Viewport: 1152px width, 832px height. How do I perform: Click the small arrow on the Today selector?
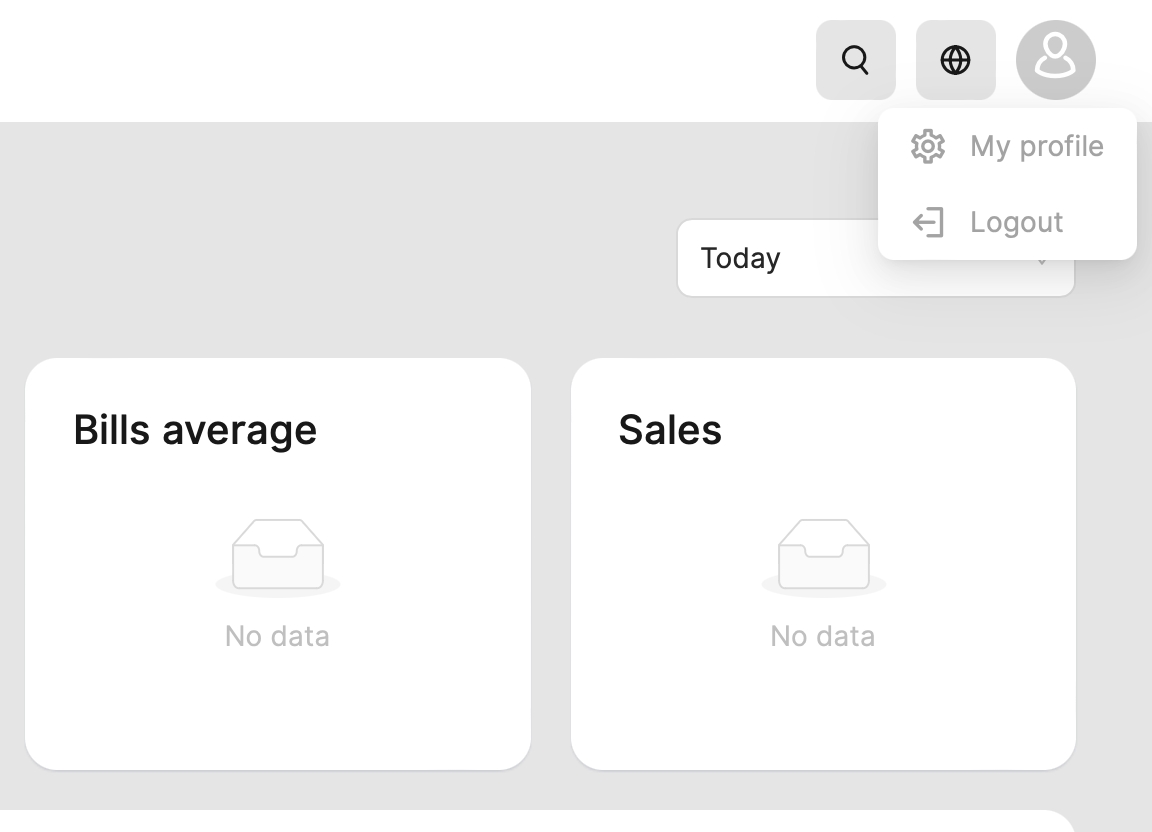tap(1042, 265)
